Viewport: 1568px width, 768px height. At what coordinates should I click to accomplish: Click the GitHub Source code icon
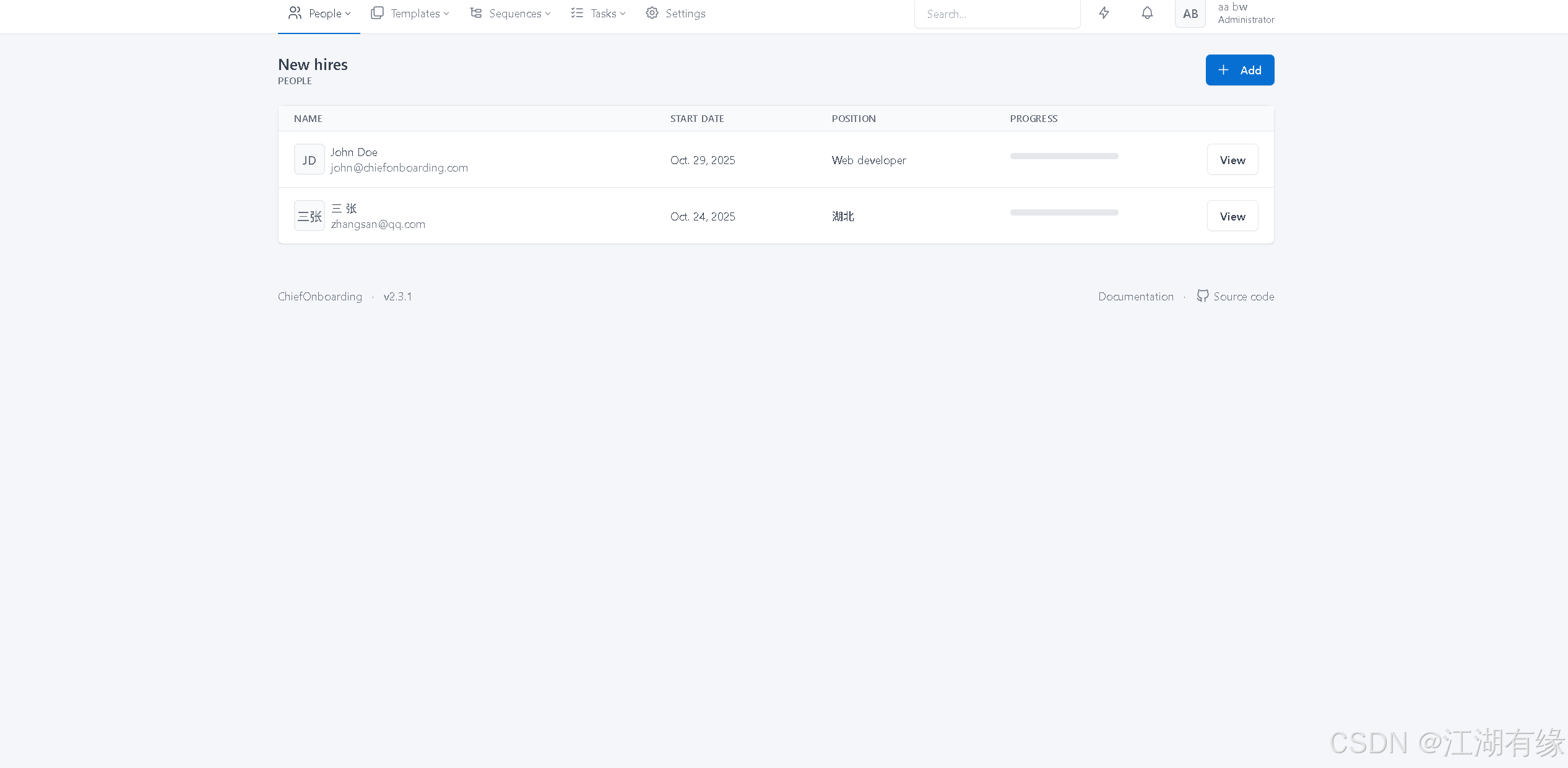pyautogui.click(x=1202, y=296)
